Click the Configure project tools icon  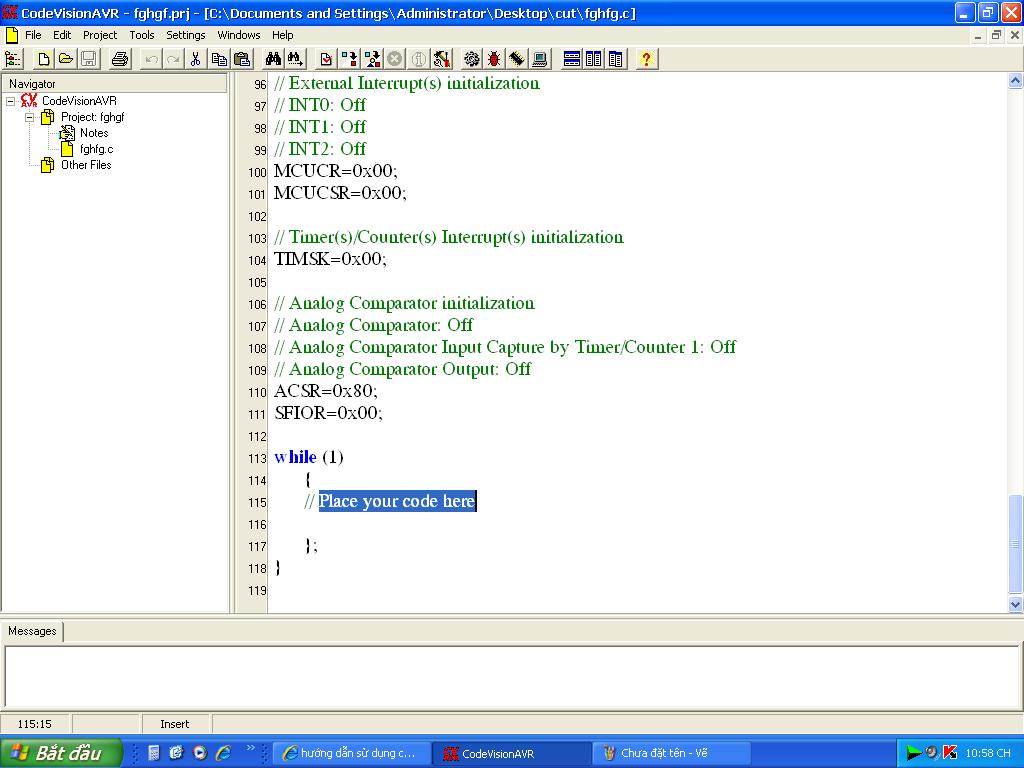(442, 59)
